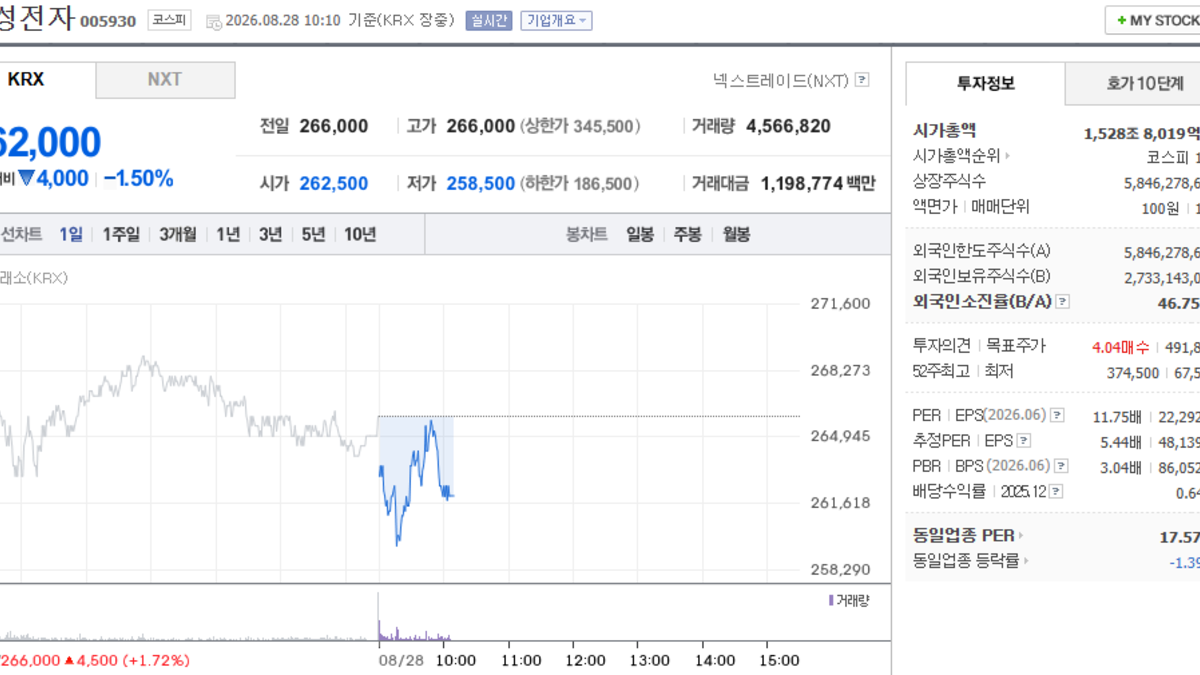This screenshot has height=675, width=1200.
Task: Select the 1주일 chart period
Action: pyautogui.click(x=121, y=234)
